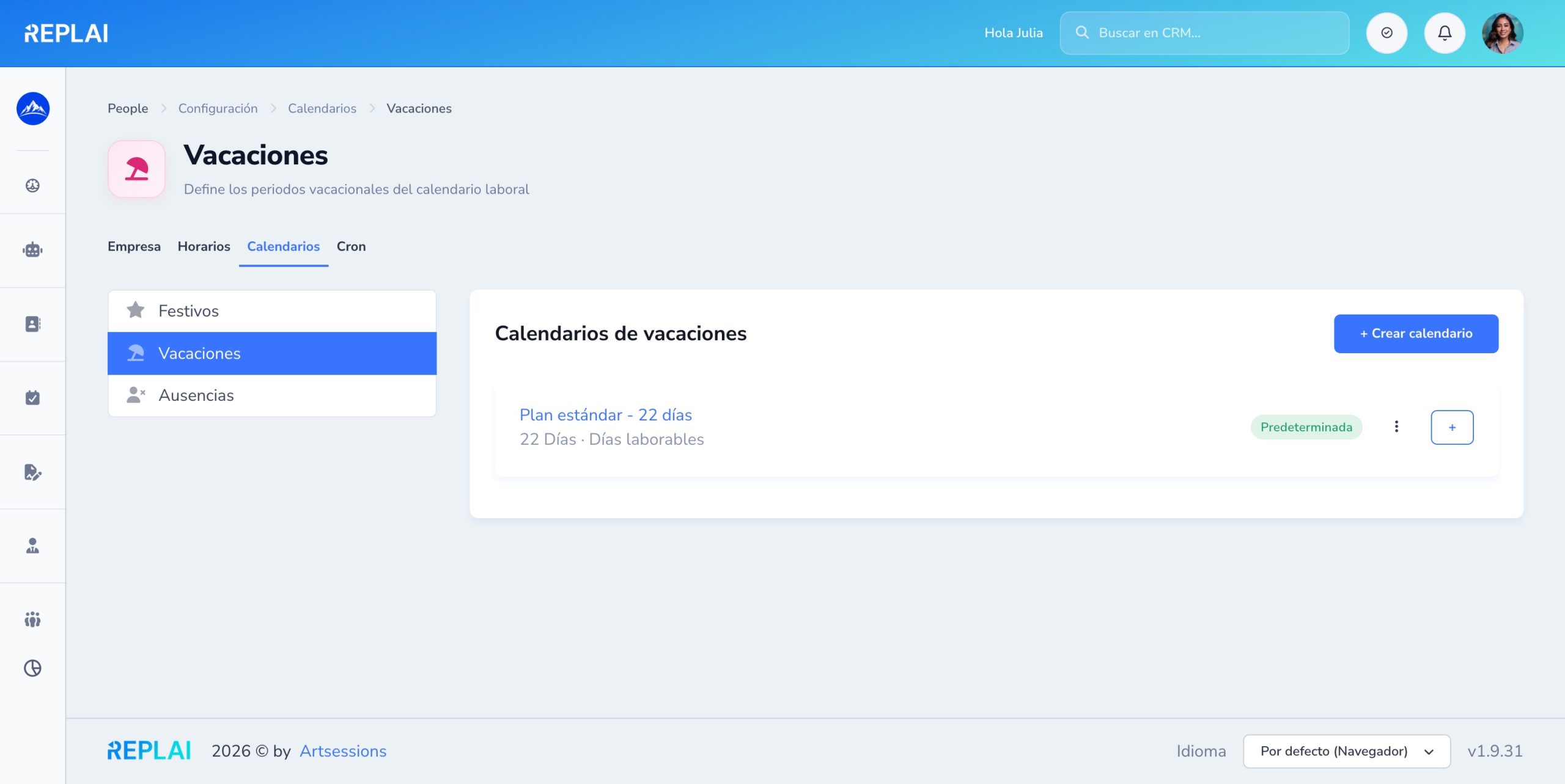
Task: Select the Calendarios tab
Action: [x=284, y=246]
